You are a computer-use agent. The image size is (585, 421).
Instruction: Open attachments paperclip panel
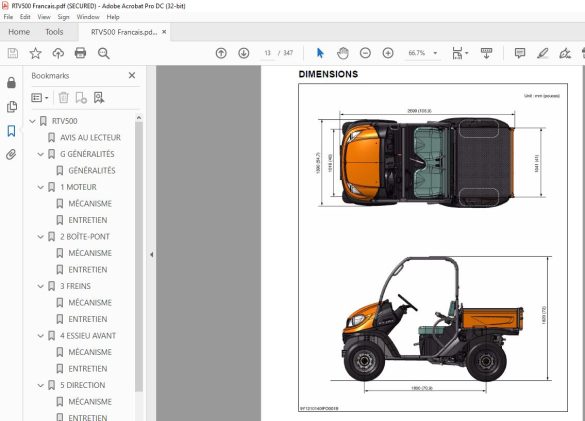tap(11, 155)
